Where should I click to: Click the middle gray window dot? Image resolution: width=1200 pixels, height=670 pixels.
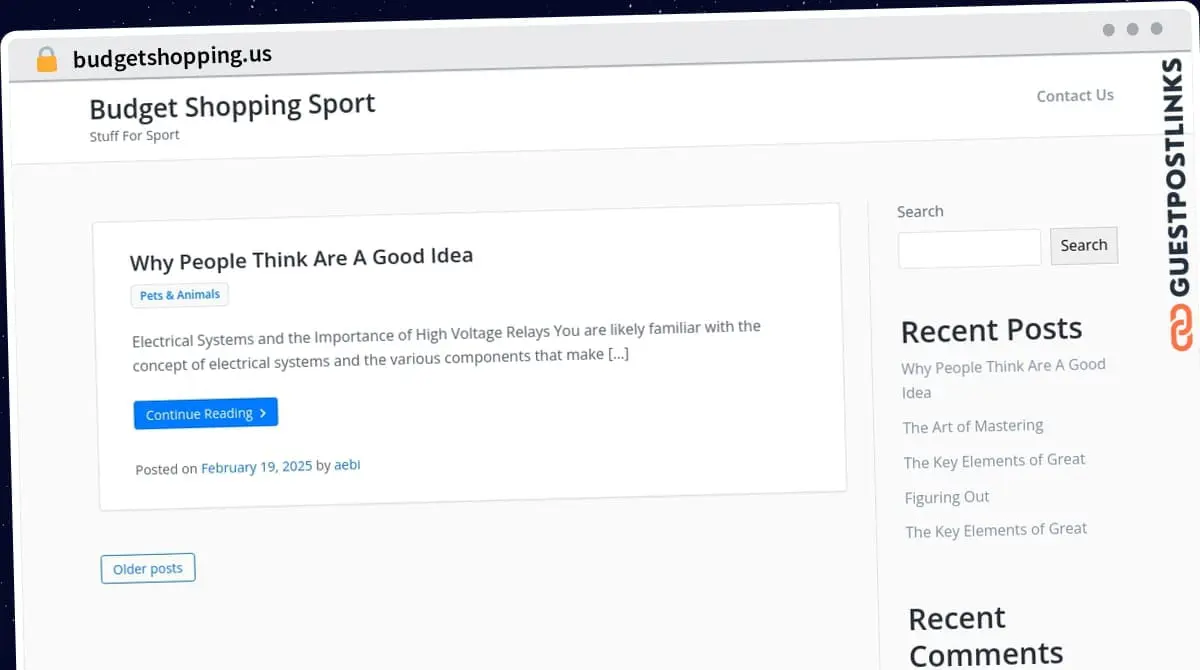tap(1133, 30)
